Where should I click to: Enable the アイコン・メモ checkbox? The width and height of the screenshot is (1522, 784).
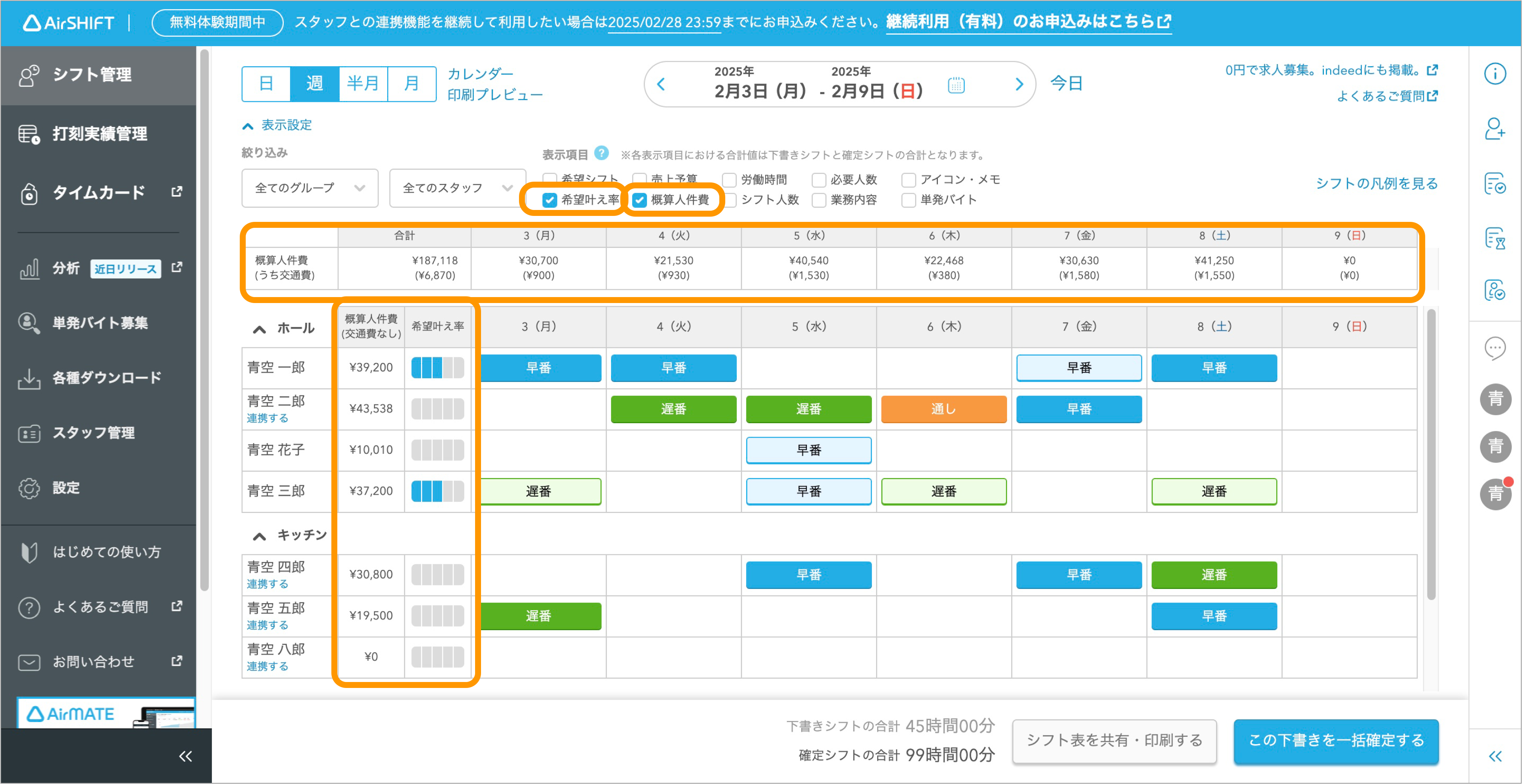pyautogui.click(x=909, y=179)
